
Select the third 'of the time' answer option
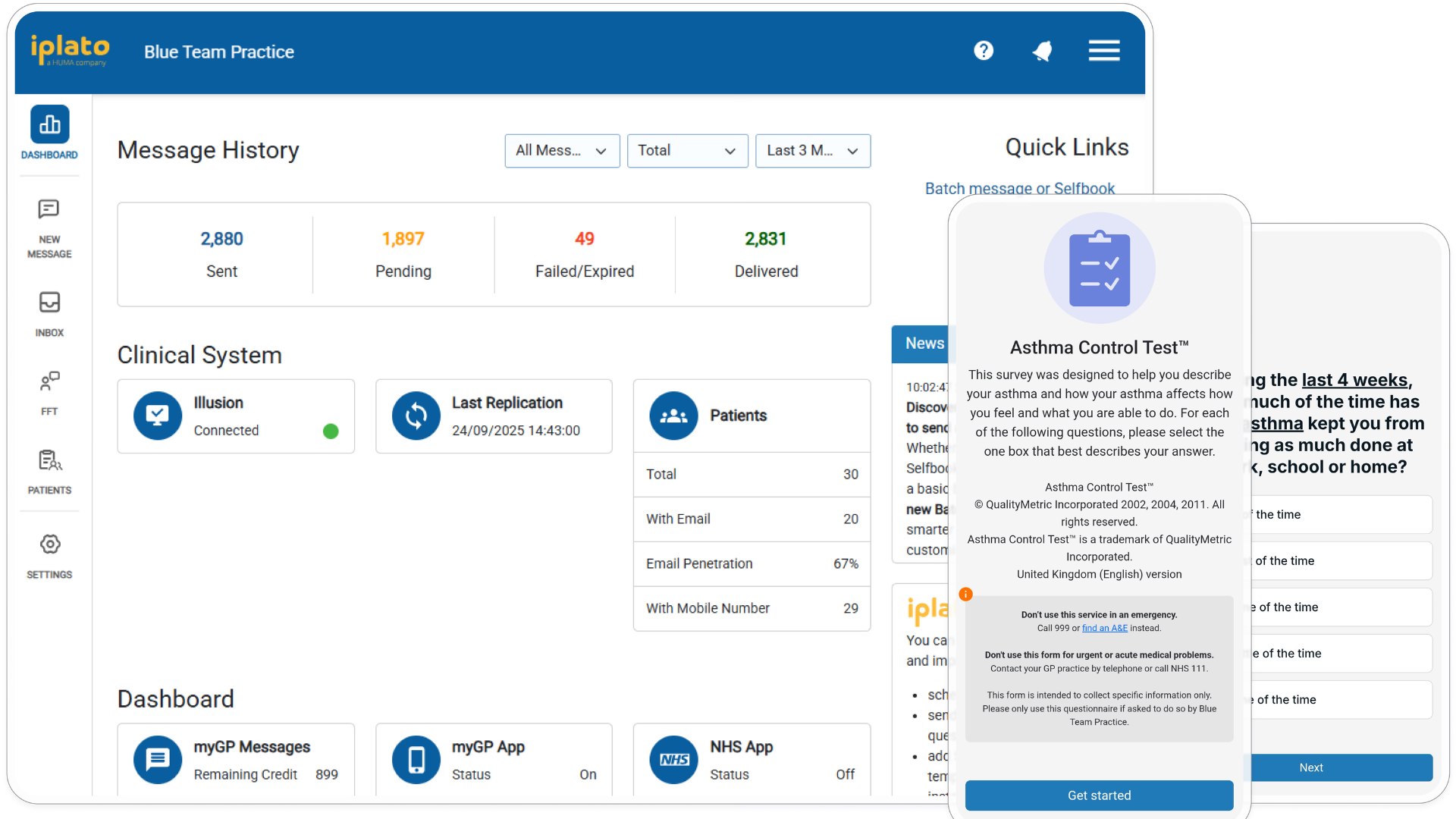(1341, 607)
